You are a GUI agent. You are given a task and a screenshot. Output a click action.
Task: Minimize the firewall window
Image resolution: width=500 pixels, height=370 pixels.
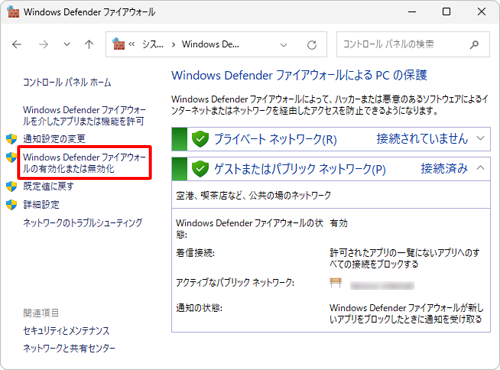[x=412, y=12]
